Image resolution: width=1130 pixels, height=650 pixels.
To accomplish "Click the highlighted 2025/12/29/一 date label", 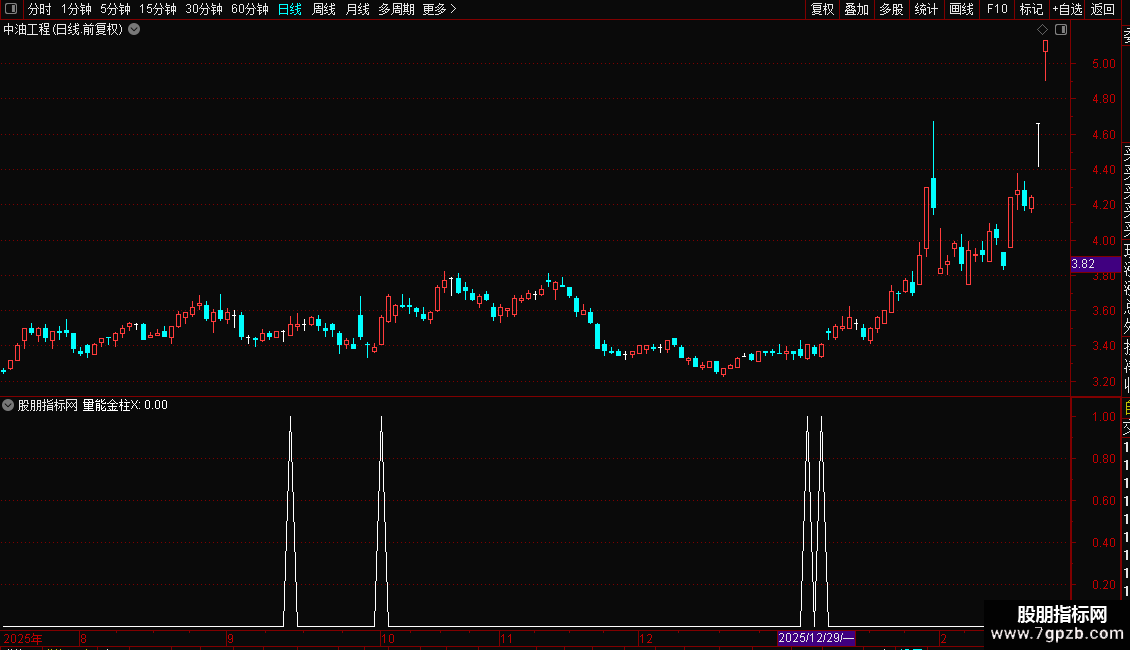I will click(x=816, y=638).
